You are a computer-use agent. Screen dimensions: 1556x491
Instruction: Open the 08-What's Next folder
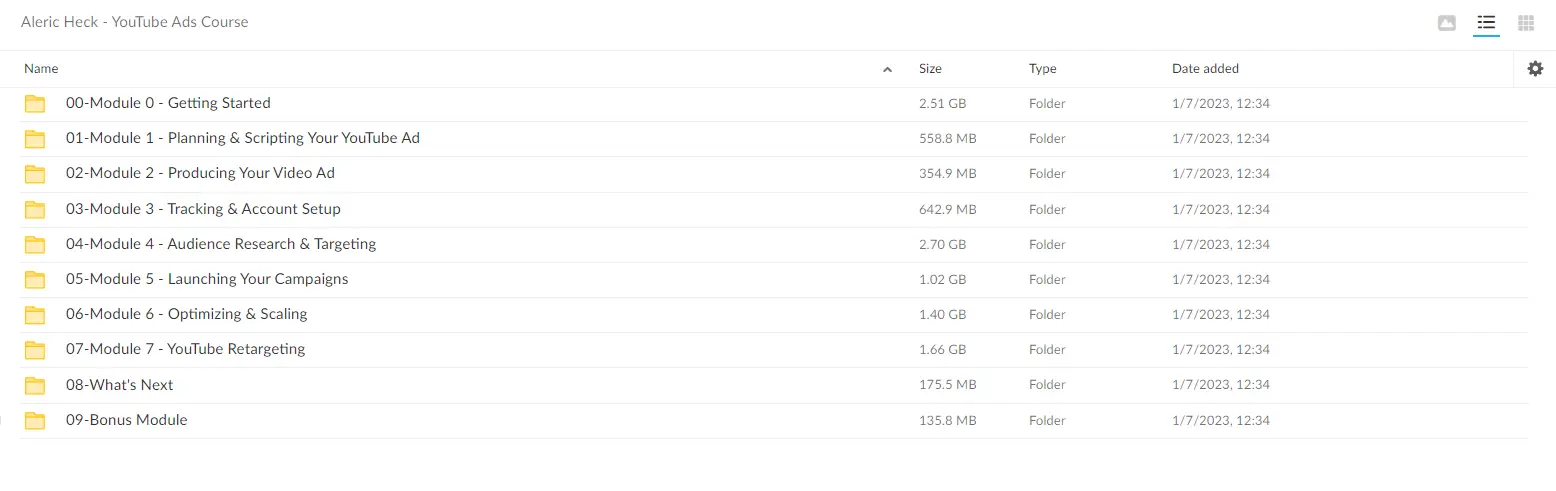click(119, 385)
